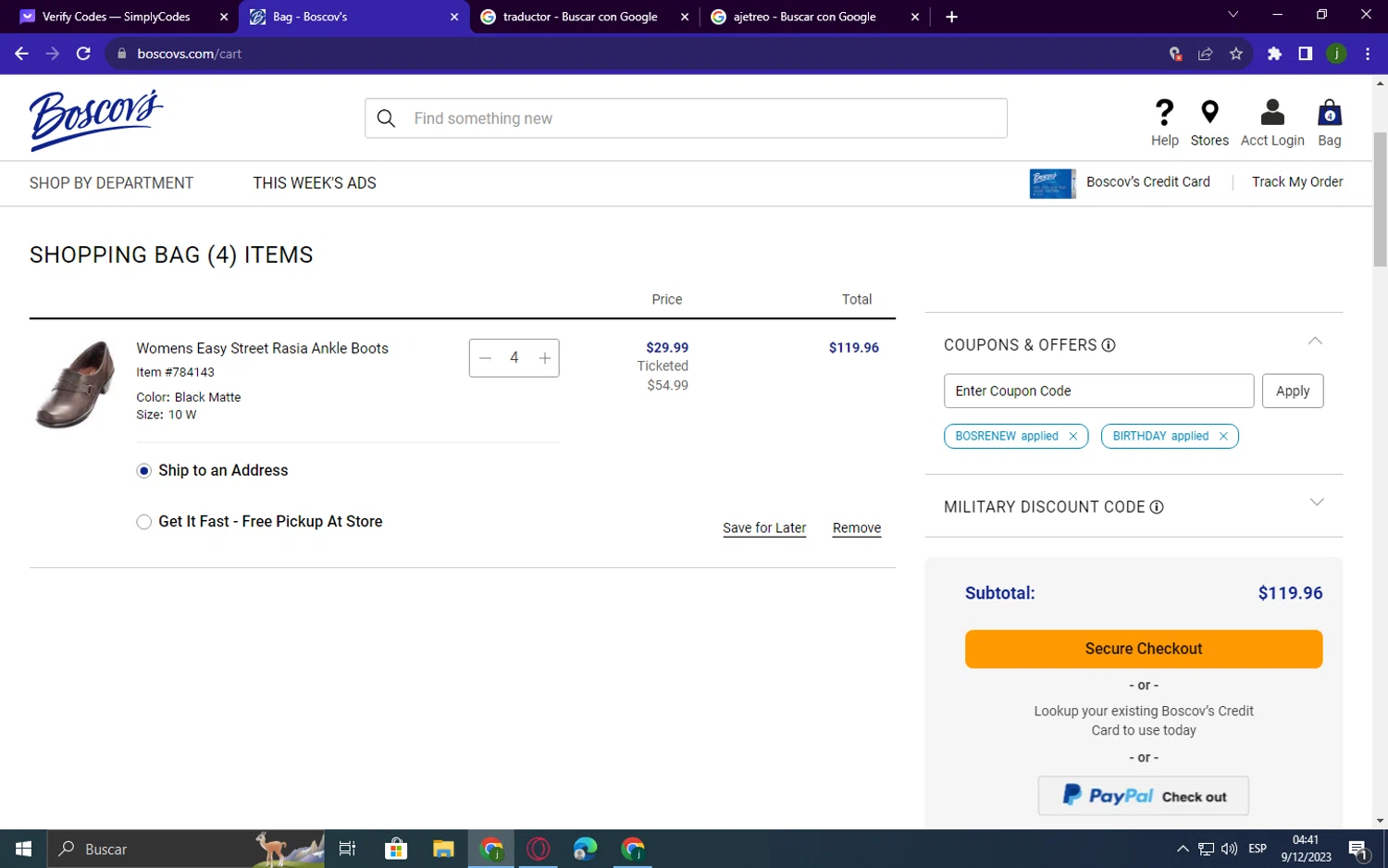Open Womens Easy Street Rasia Ankle Boots

(262, 349)
